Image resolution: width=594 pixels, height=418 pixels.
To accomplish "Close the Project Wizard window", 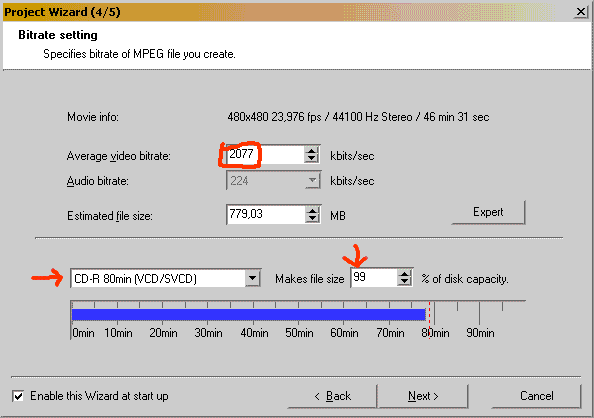I will coord(581,12).
